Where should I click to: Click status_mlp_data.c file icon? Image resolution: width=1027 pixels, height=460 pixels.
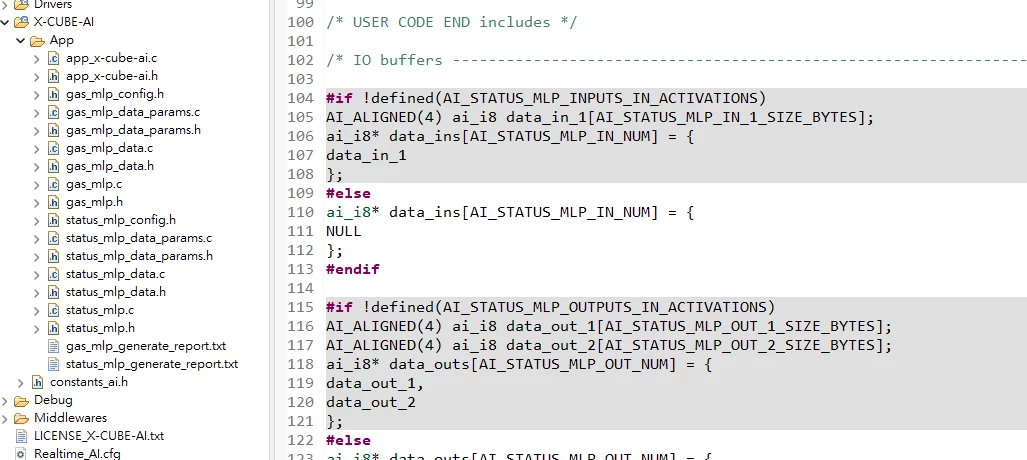coord(54,274)
